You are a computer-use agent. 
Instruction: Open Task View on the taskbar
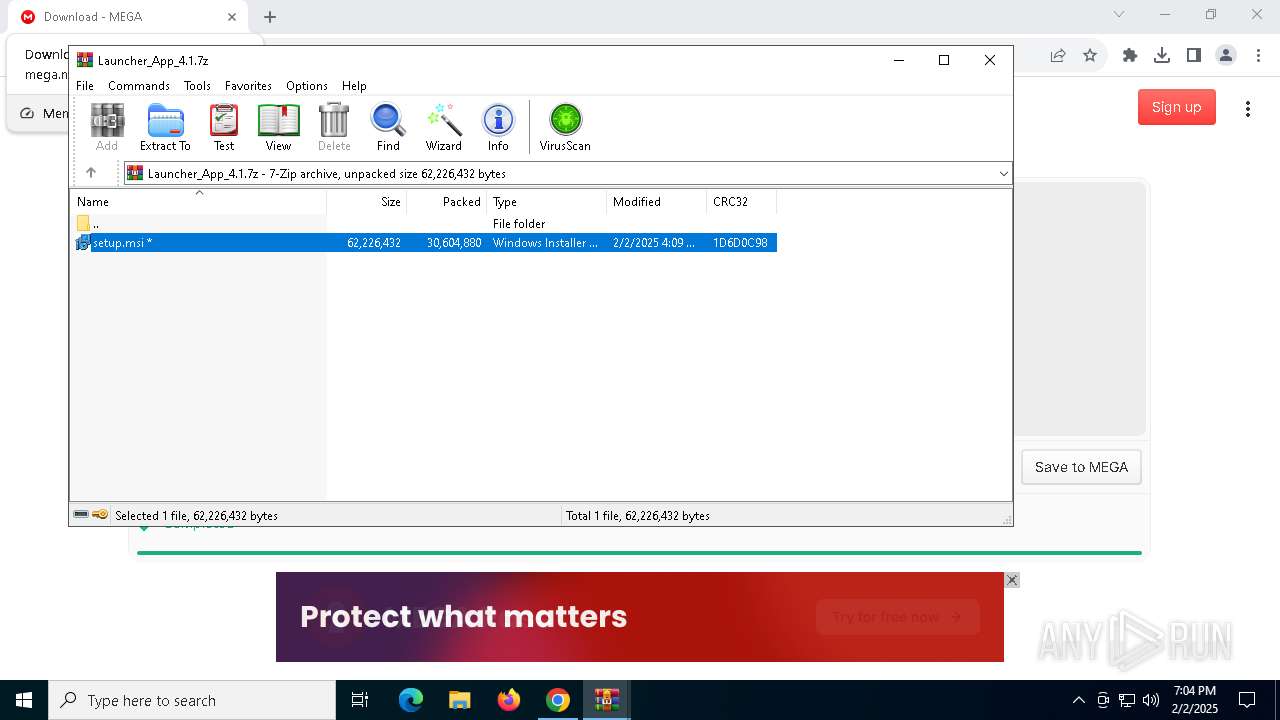click(360, 700)
